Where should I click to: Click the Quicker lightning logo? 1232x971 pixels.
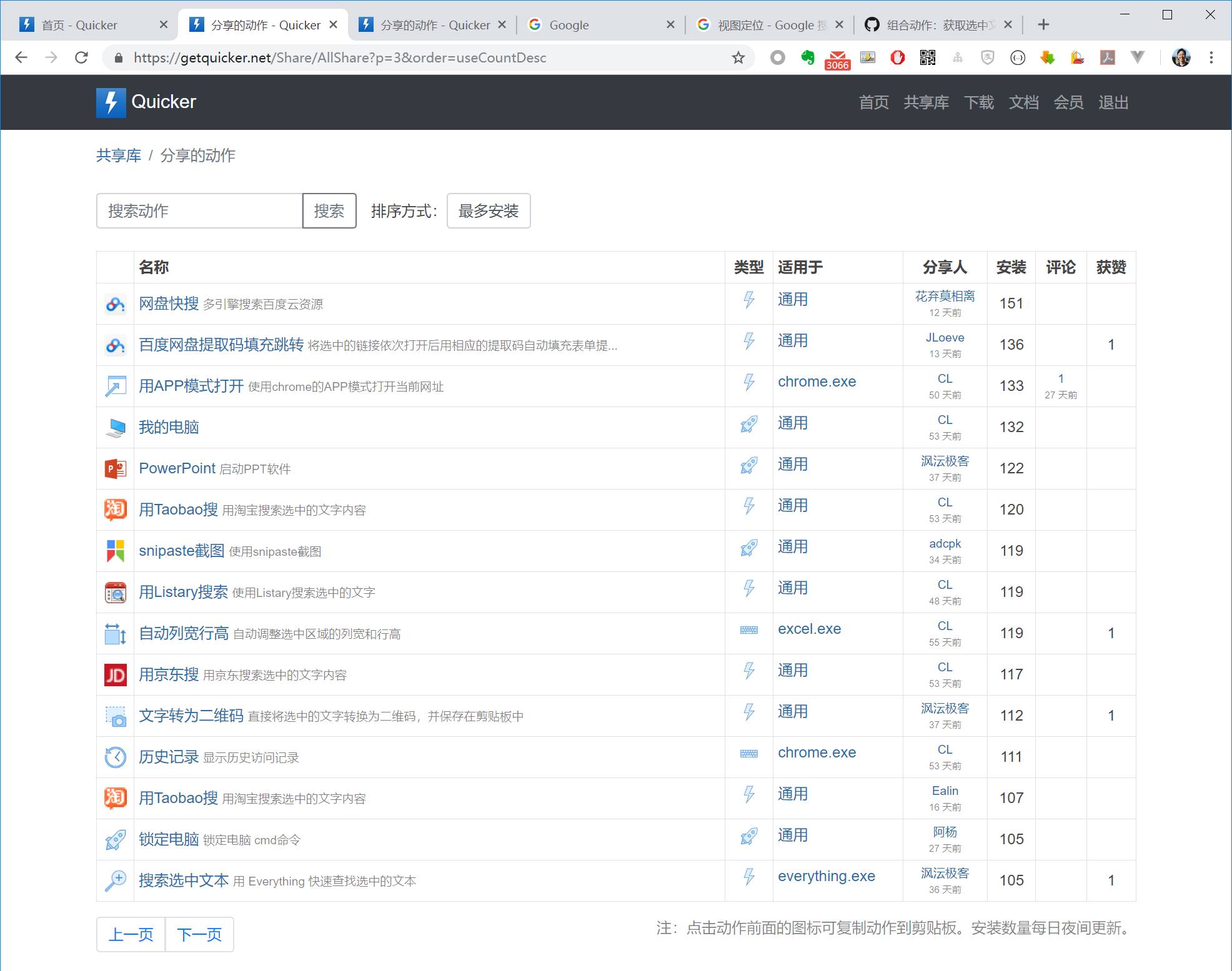pyautogui.click(x=111, y=102)
